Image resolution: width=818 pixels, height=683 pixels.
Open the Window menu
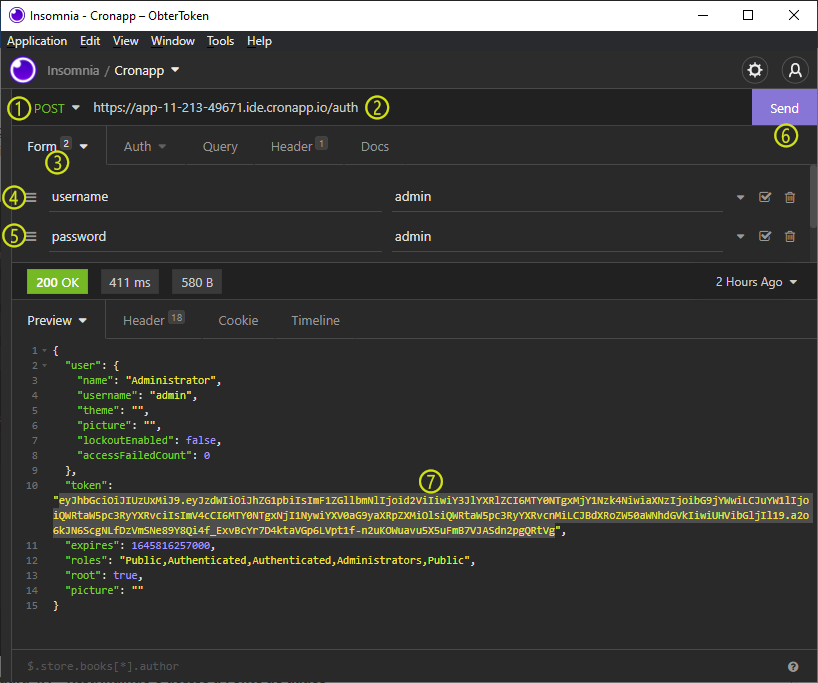click(173, 41)
